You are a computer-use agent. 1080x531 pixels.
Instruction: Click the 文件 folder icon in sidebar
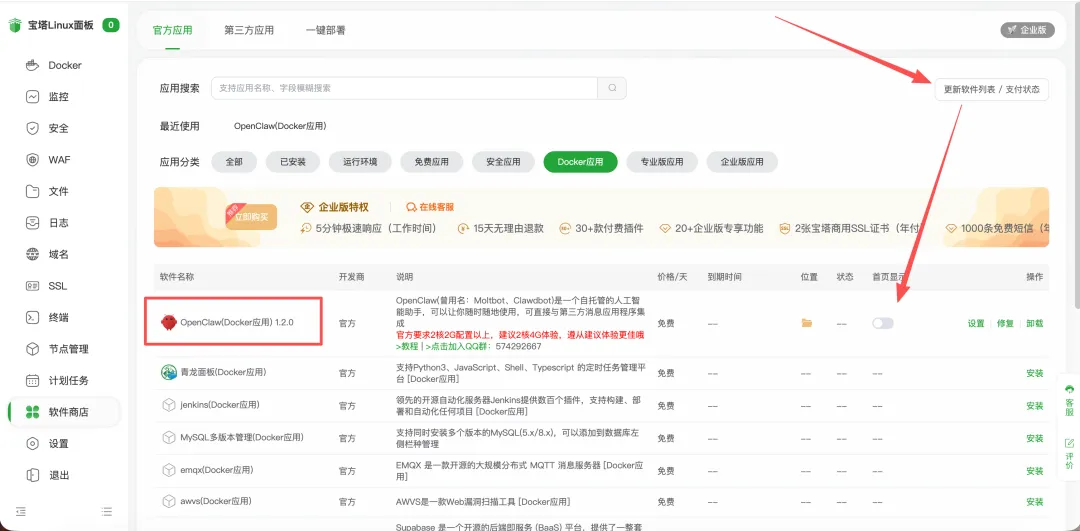pyautogui.click(x=32, y=191)
